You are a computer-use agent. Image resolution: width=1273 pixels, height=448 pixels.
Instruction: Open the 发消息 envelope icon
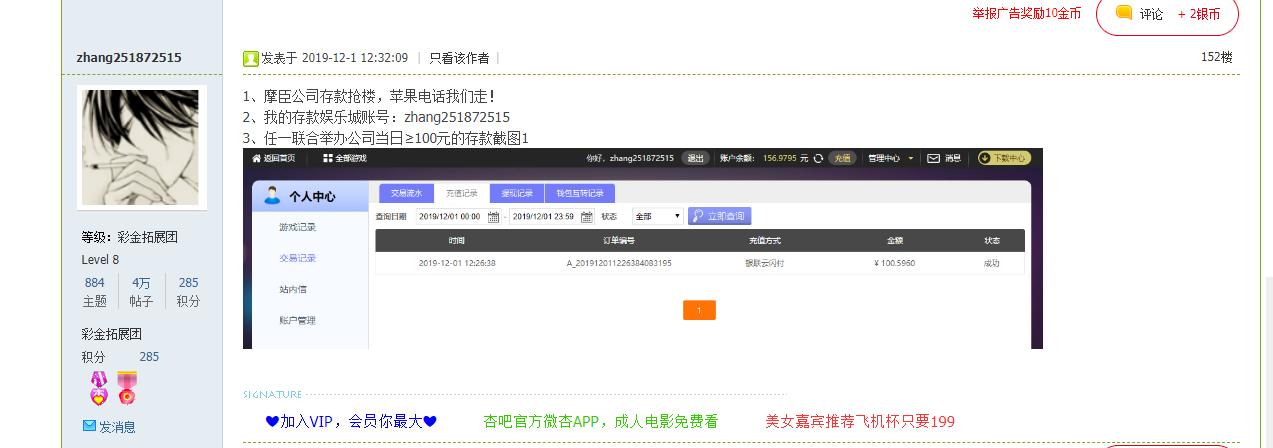coord(89,426)
